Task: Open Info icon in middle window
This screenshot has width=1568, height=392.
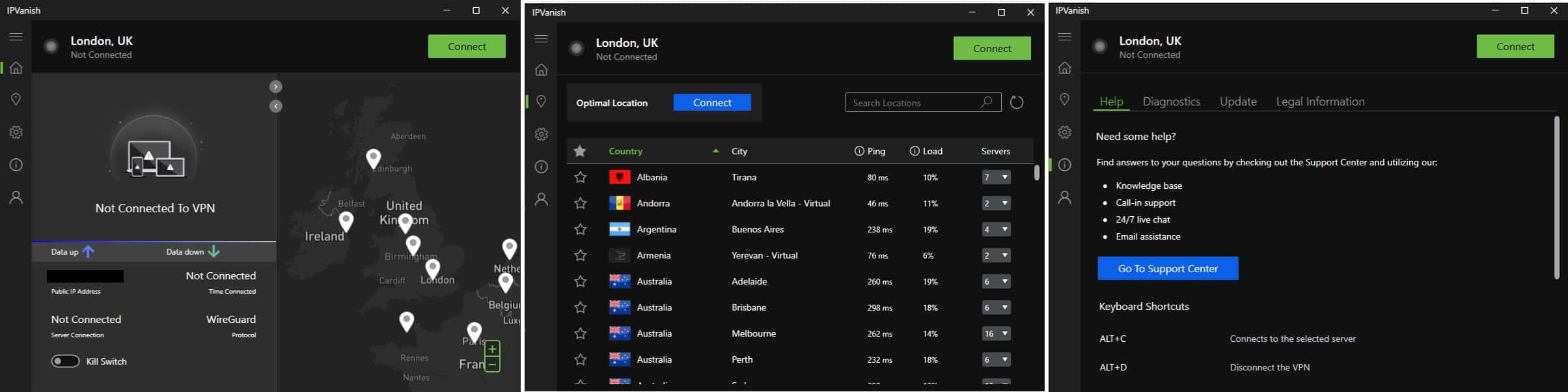Action: [541, 167]
